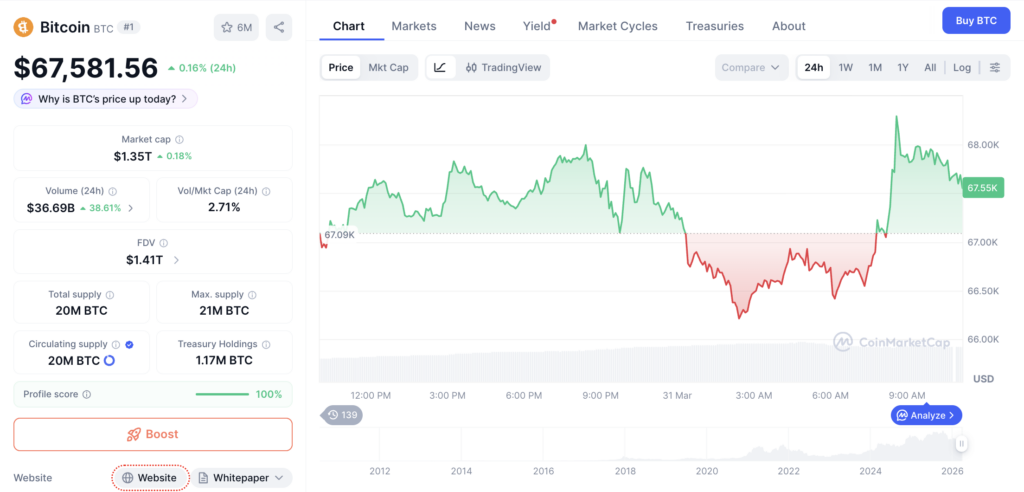Click the $1.35T market cap value
The height and width of the screenshot is (492, 1024).
click(x=133, y=156)
